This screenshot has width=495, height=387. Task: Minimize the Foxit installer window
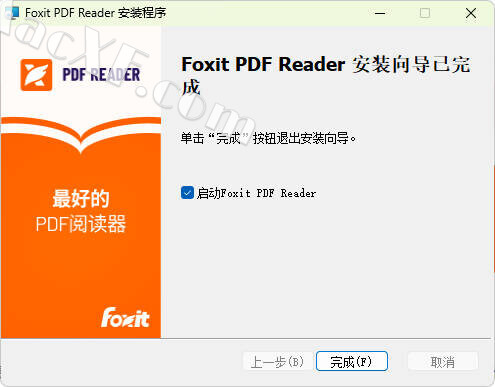(x=380, y=13)
